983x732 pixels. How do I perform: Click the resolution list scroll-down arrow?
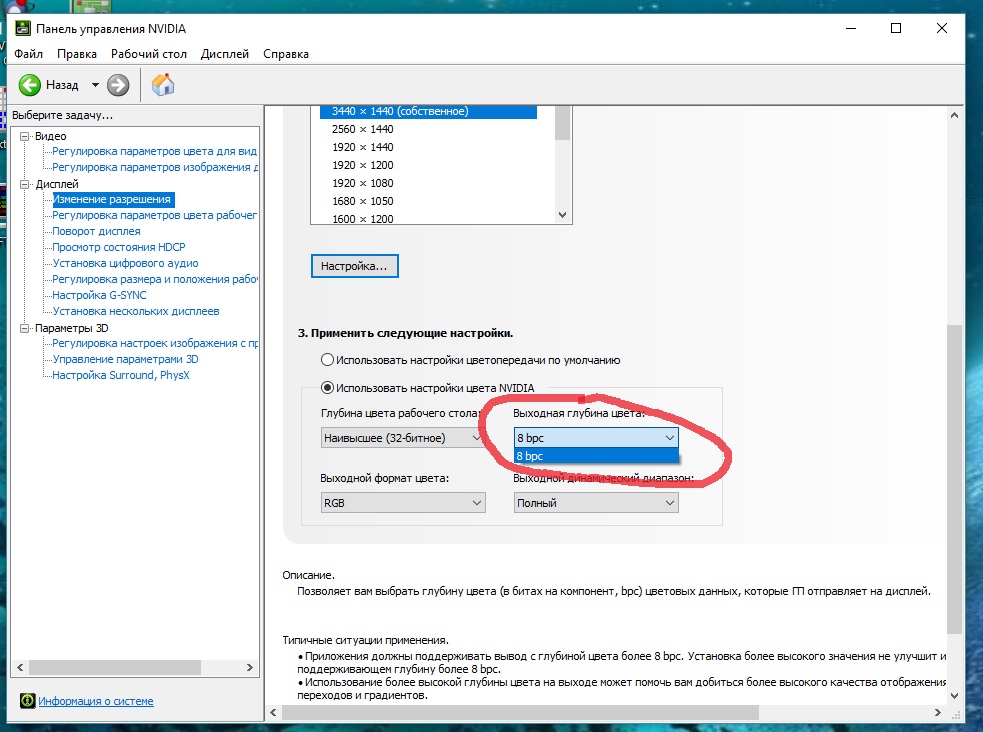562,215
